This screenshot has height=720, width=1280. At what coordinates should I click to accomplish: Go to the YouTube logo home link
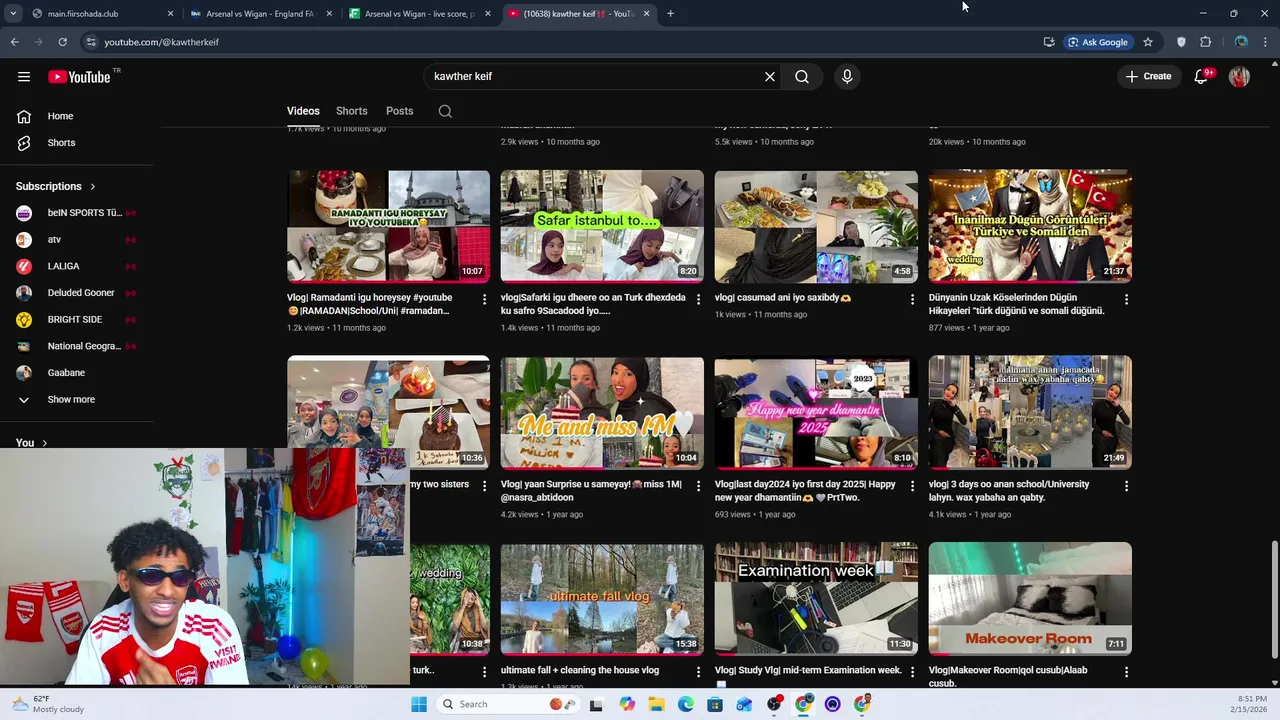tap(79, 77)
